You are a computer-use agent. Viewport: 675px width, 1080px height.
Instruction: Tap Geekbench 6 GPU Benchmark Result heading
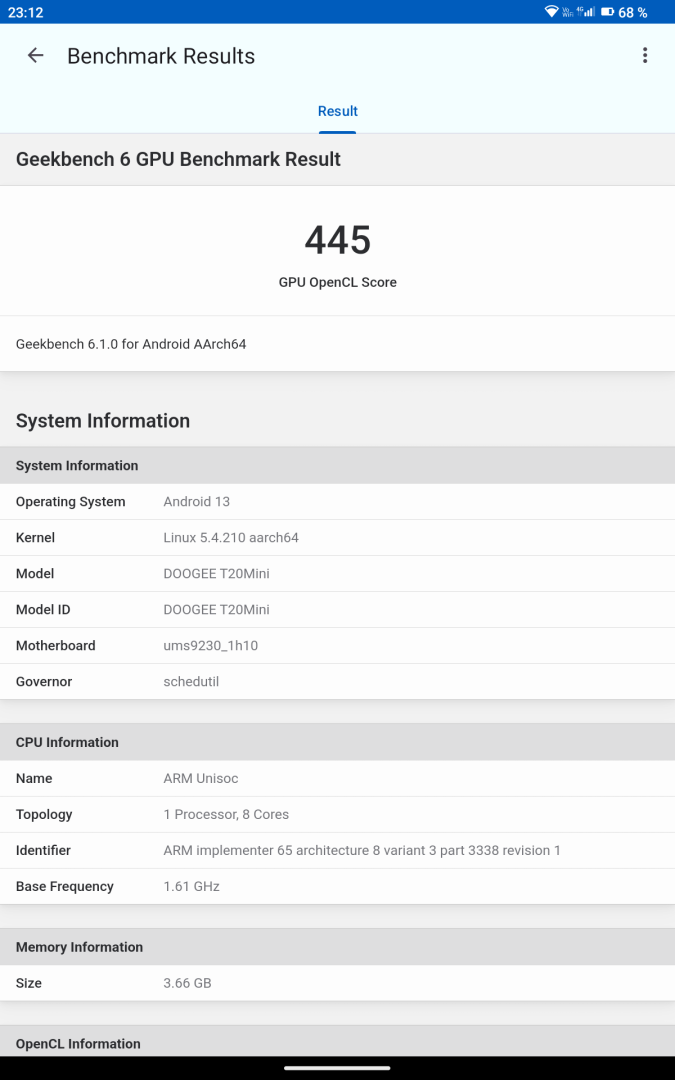coord(178,159)
